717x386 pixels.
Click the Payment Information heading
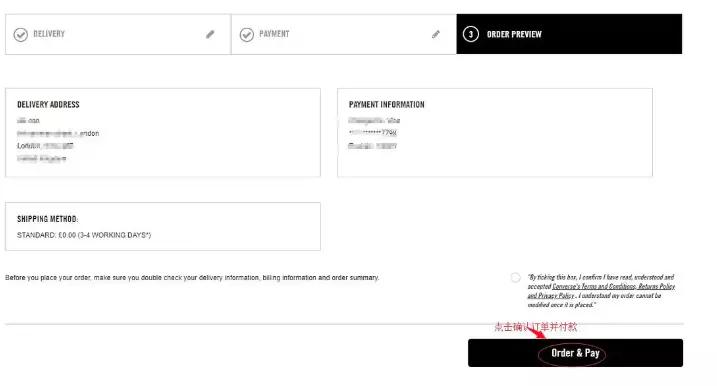point(386,105)
